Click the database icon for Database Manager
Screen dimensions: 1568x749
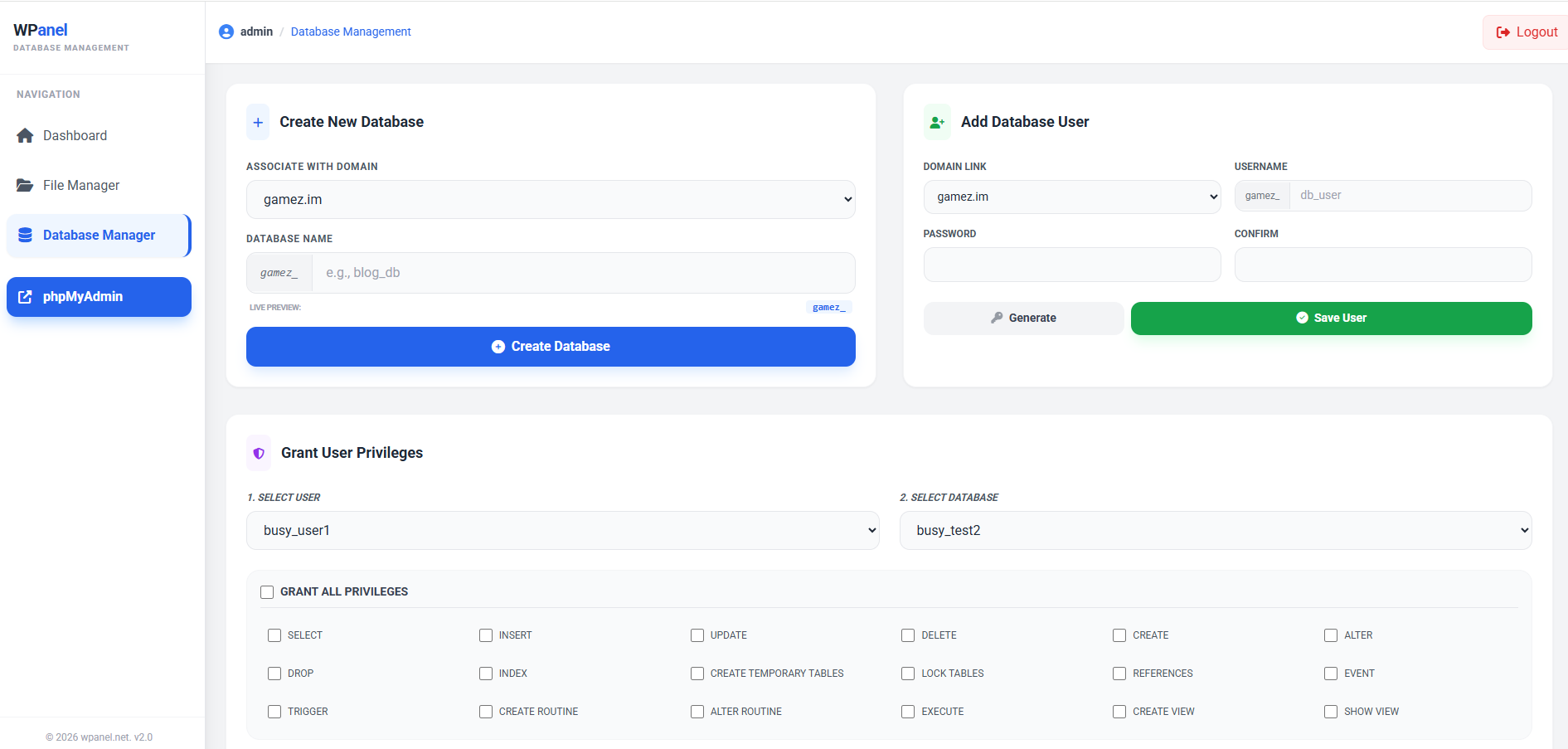(24, 235)
